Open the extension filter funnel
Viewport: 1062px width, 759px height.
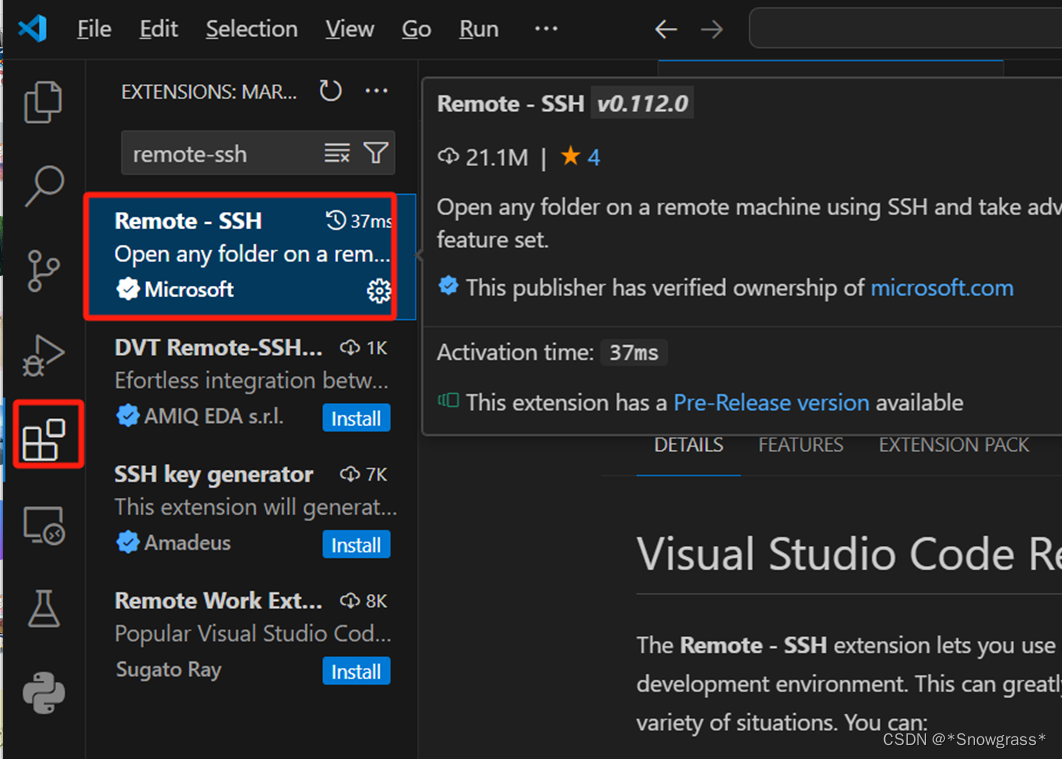pyautogui.click(x=376, y=154)
